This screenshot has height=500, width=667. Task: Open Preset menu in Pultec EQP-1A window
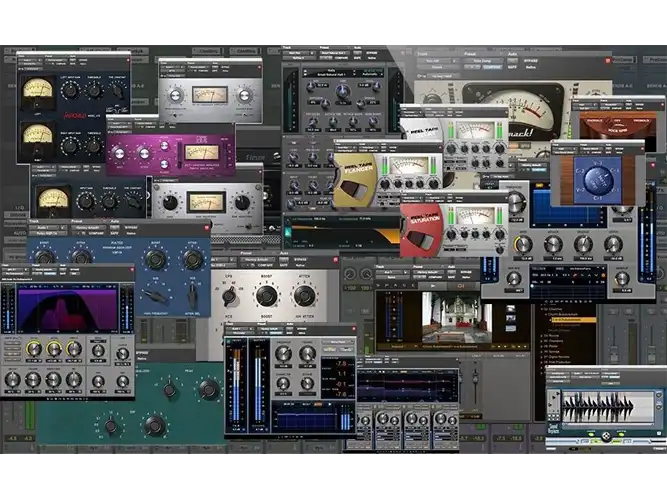coord(87,228)
